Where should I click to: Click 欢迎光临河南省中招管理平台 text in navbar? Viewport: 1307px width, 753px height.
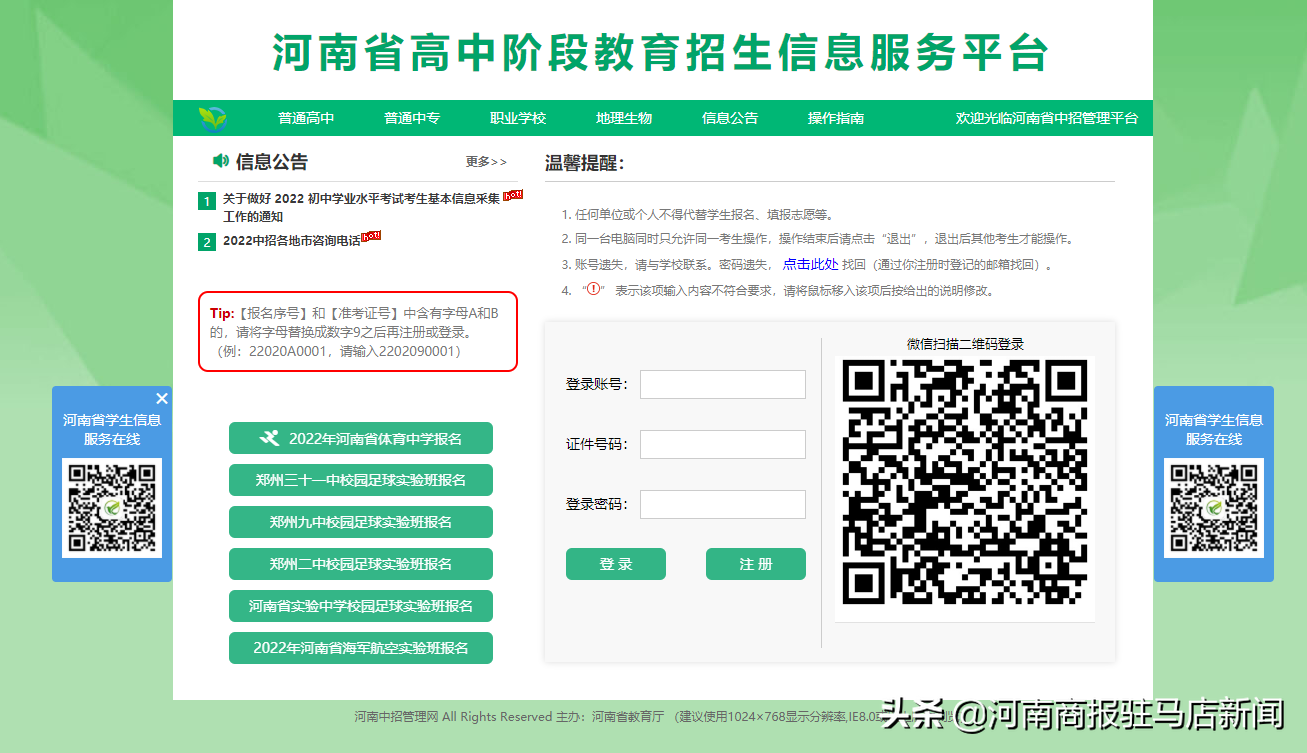tap(1047, 118)
